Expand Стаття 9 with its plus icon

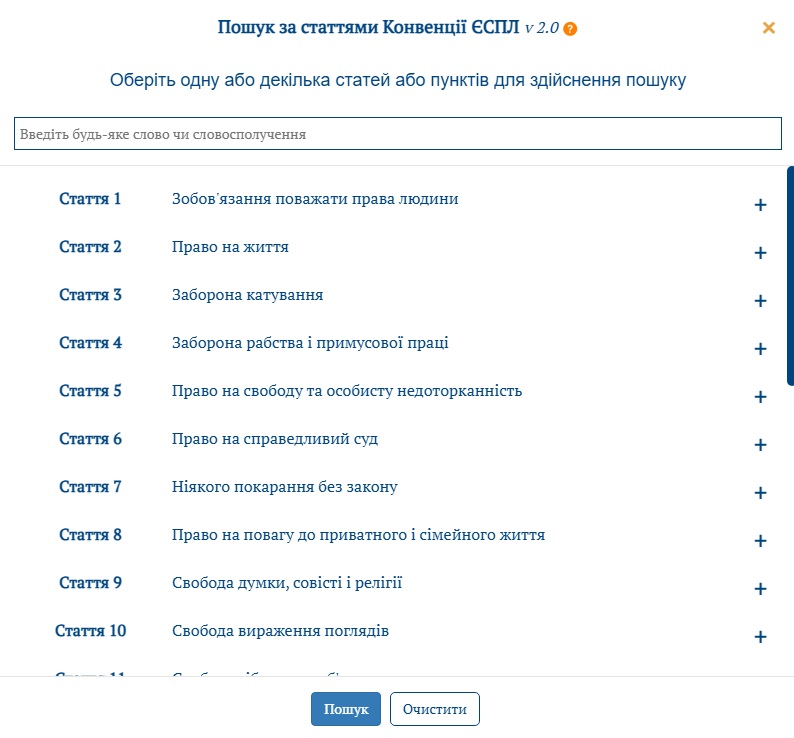click(x=760, y=589)
